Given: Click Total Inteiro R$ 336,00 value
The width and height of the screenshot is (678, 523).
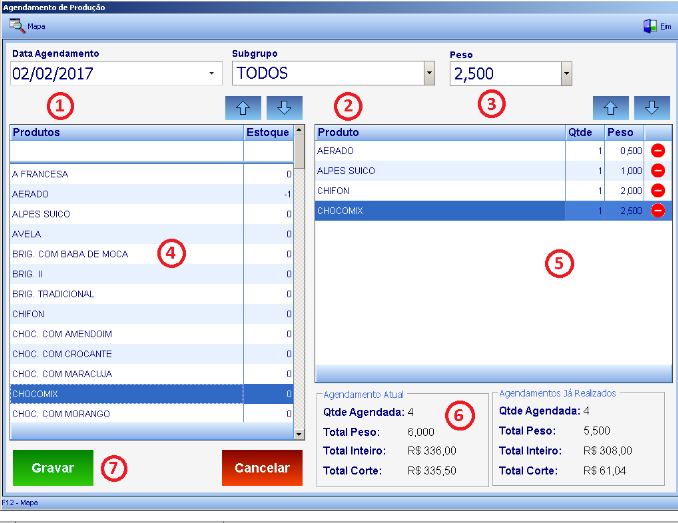Looking at the screenshot, I should click(x=432, y=451).
